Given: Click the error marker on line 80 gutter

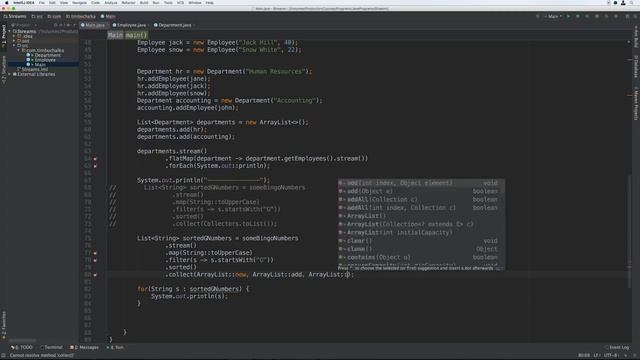Looking at the screenshot, I should click(x=95, y=275).
